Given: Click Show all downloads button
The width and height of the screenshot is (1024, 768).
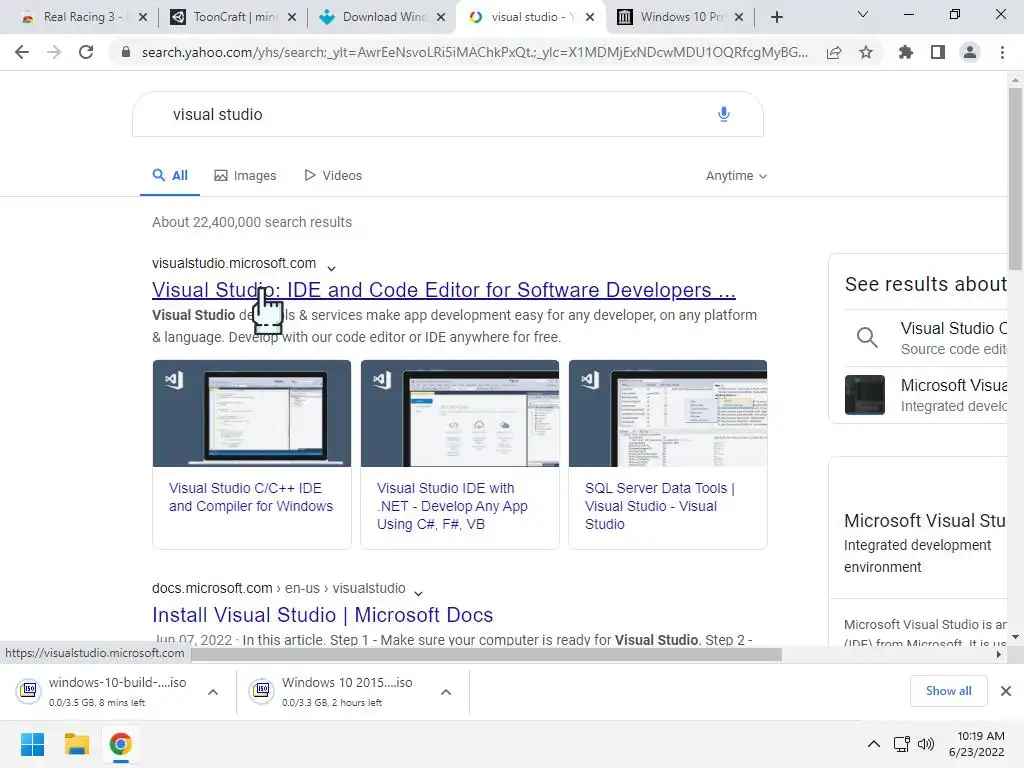Looking at the screenshot, I should [x=948, y=691].
